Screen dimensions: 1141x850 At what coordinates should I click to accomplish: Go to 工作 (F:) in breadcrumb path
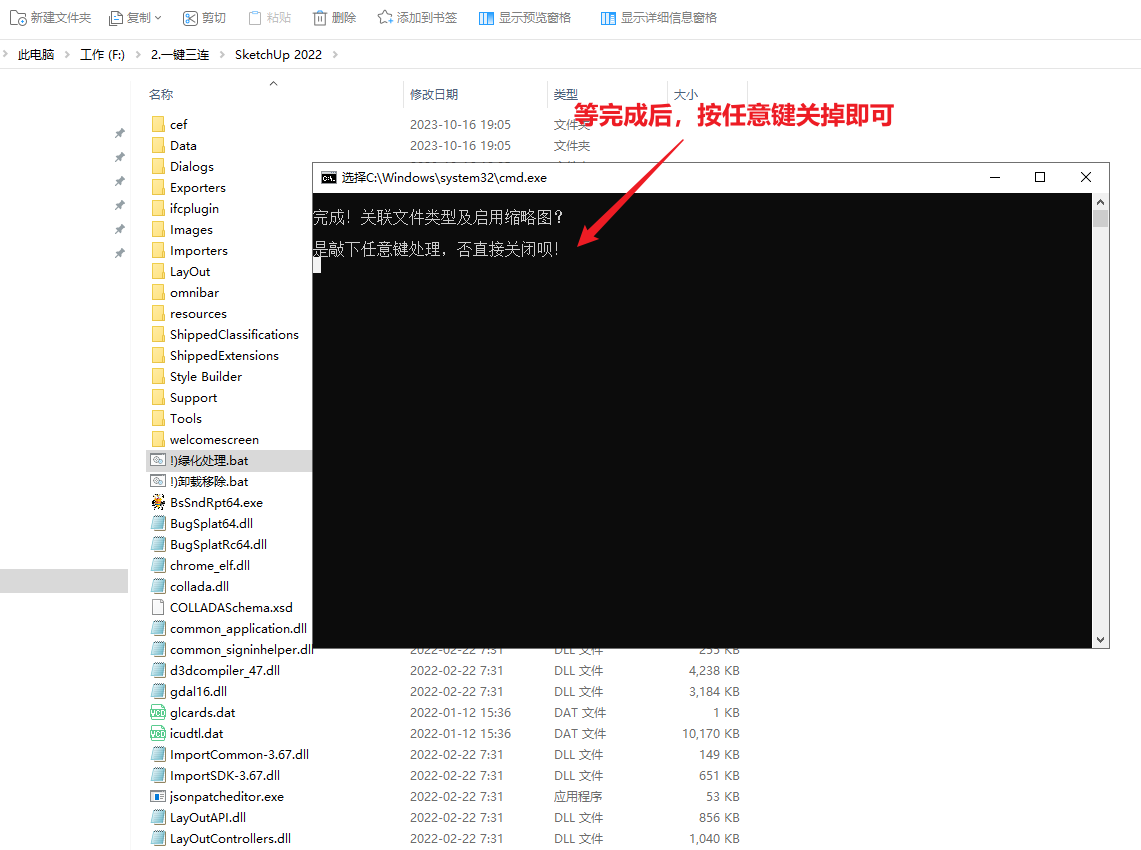tap(102, 55)
